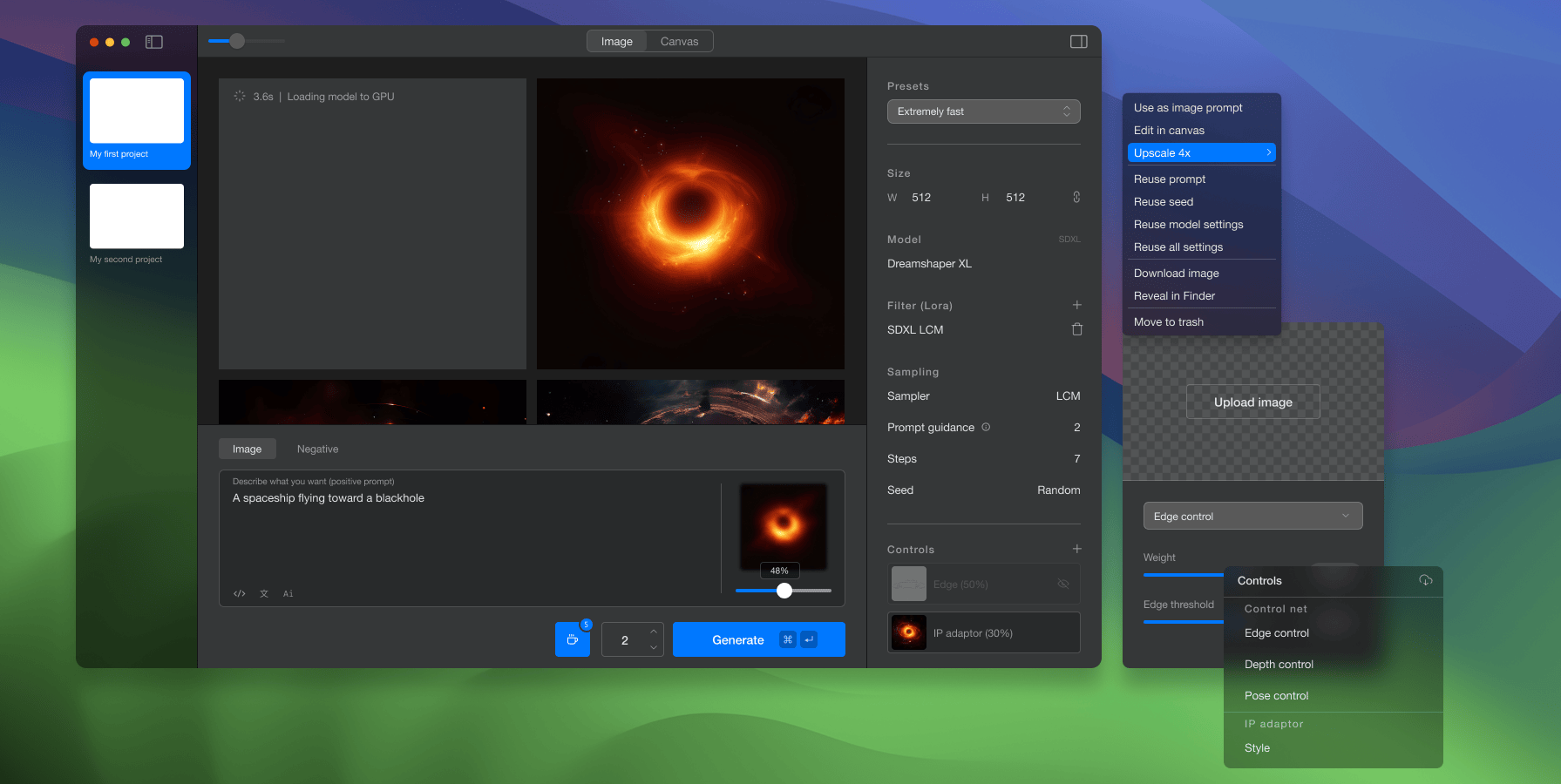Screen dimensions: 1561x784
Task: Select the Negative prompt tab
Action: tap(317, 449)
